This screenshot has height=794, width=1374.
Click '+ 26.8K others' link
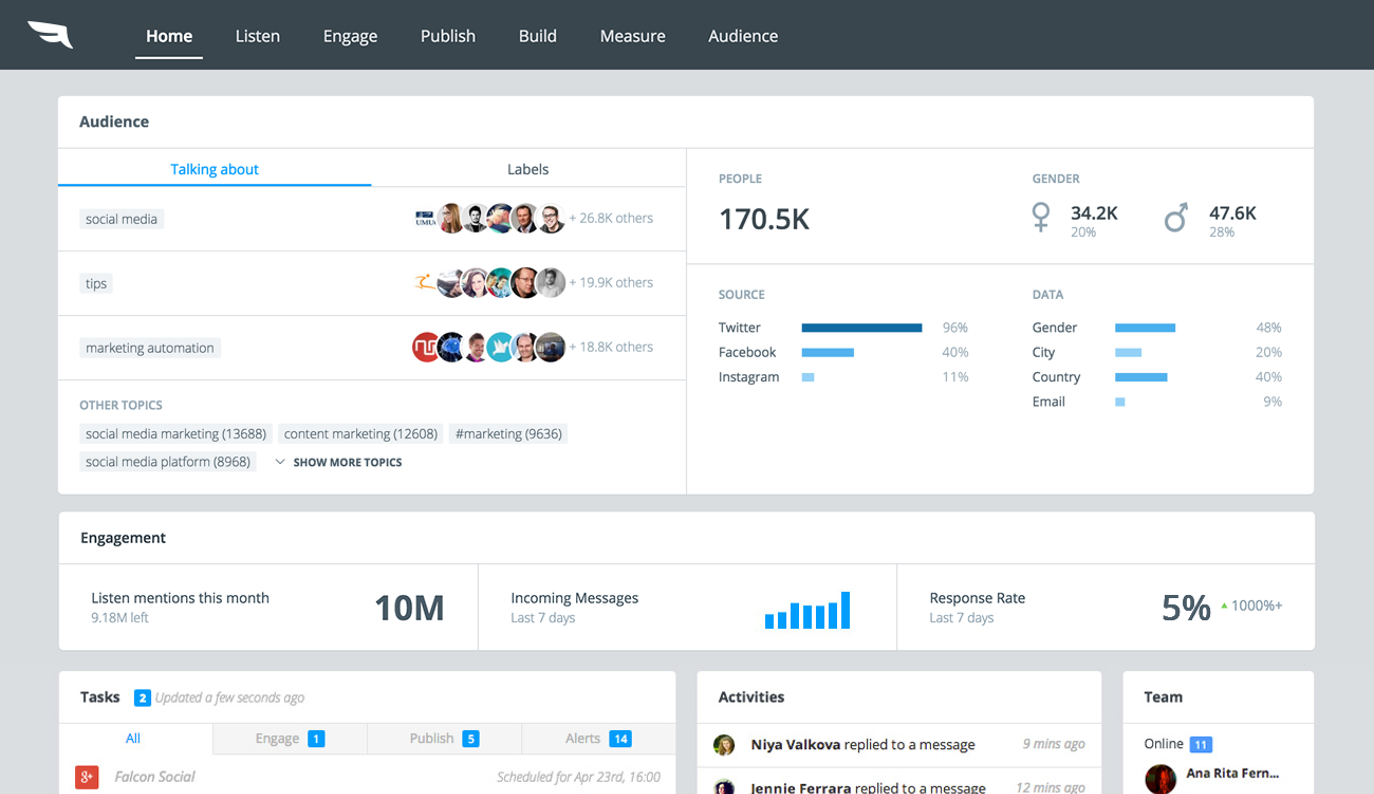(x=611, y=218)
